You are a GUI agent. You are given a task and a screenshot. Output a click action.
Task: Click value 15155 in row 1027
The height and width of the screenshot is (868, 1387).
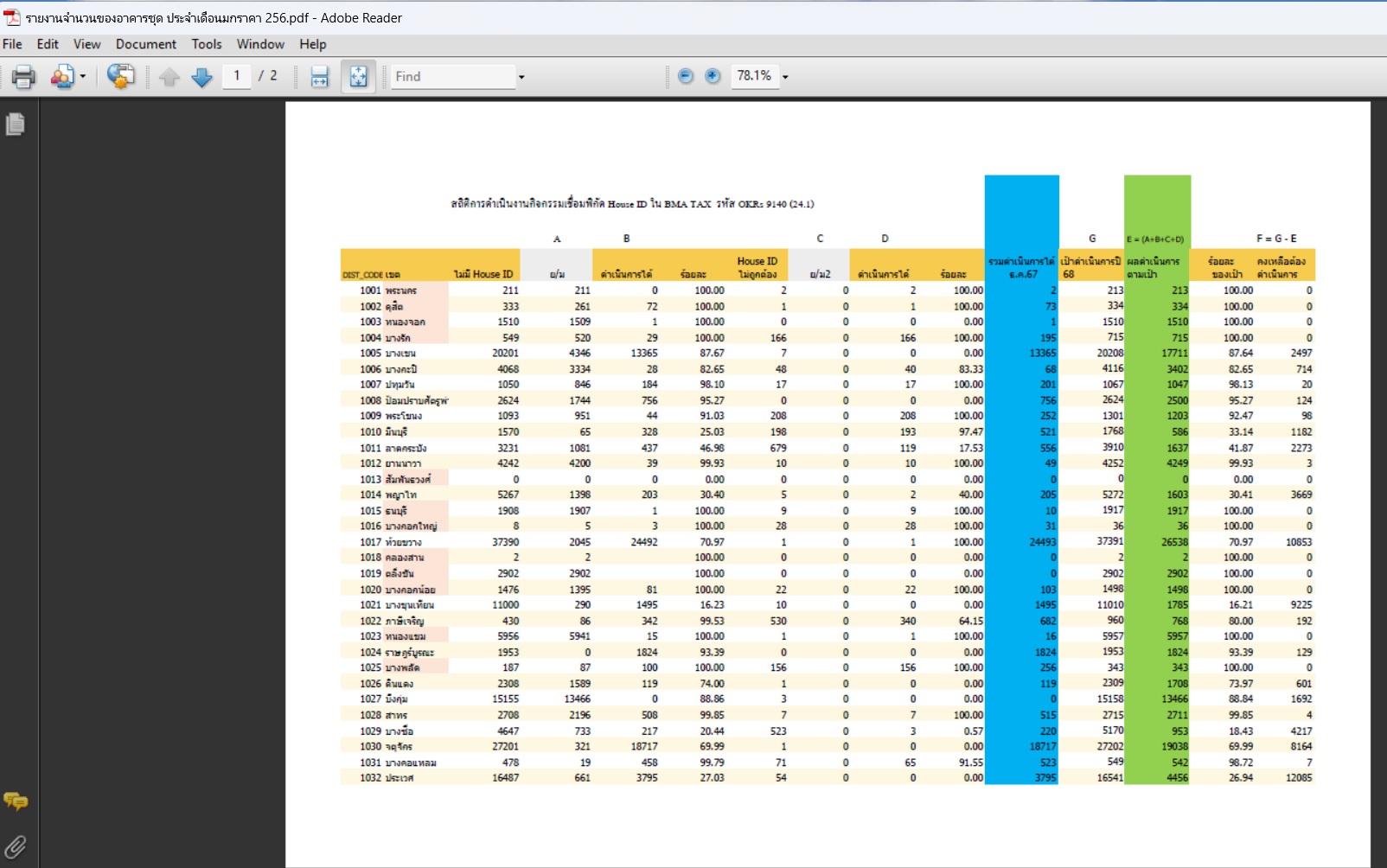click(x=506, y=699)
